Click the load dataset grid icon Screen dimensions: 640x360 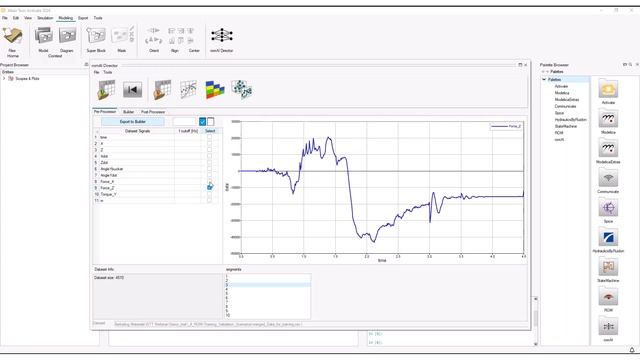106,89
